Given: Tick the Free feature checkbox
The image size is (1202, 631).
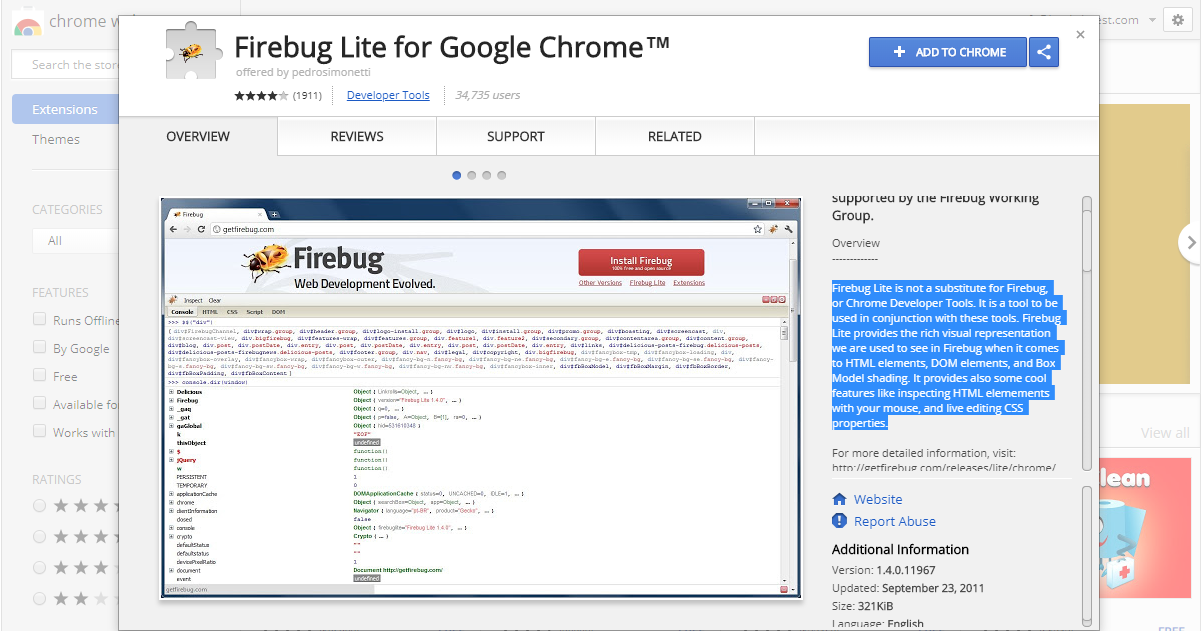Looking at the screenshot, I should (x=40, y=376).
